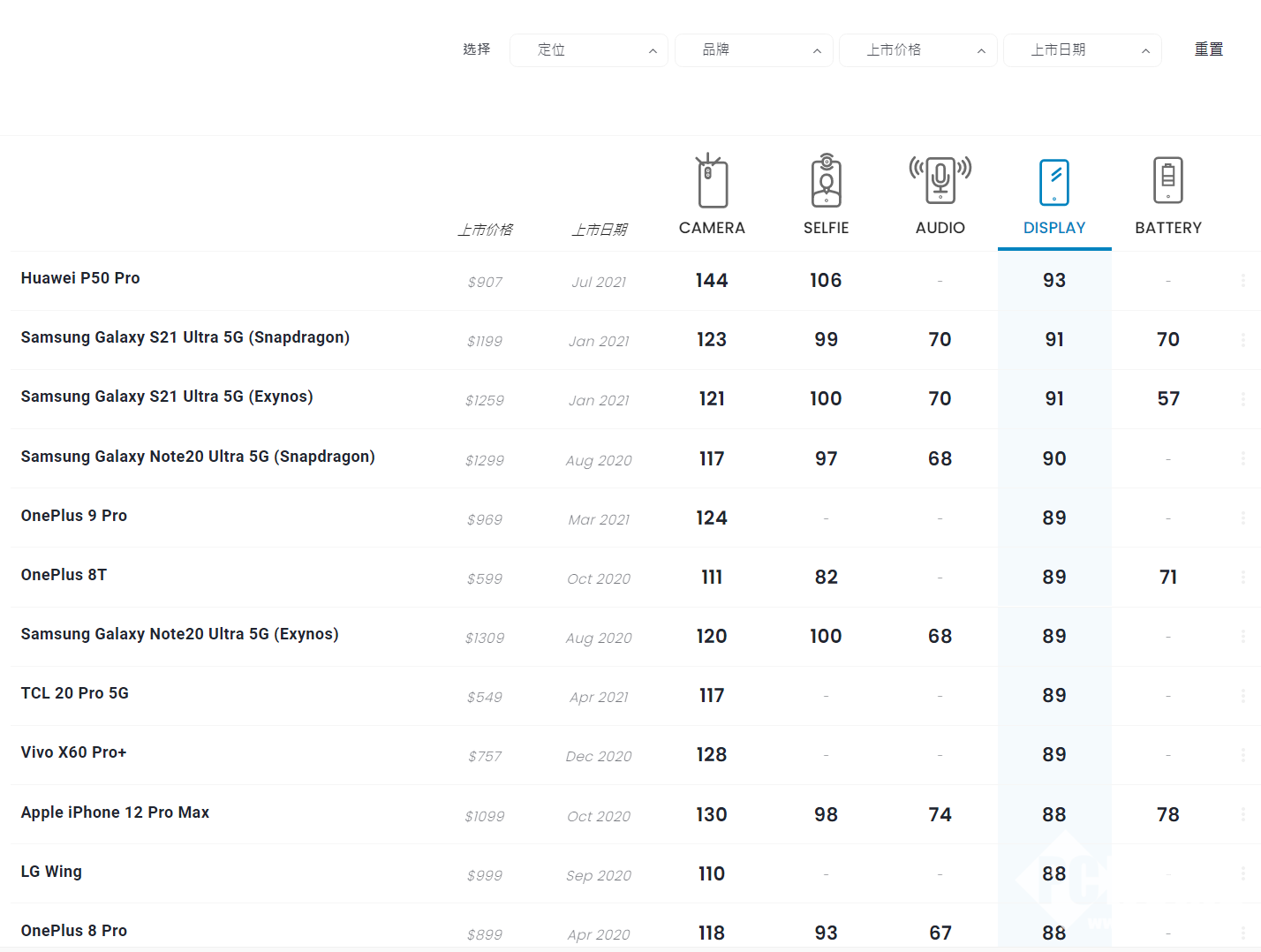Sort by the 上市日期 column header
The height and width of the screenshot is (952, 1261).
599,230
